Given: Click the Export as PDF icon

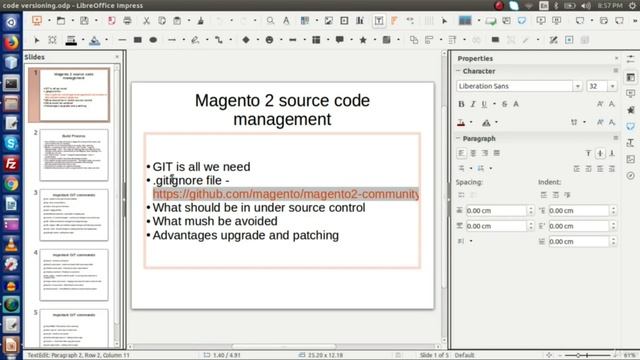Looking at the screenshot, I should tap(111, 20).
